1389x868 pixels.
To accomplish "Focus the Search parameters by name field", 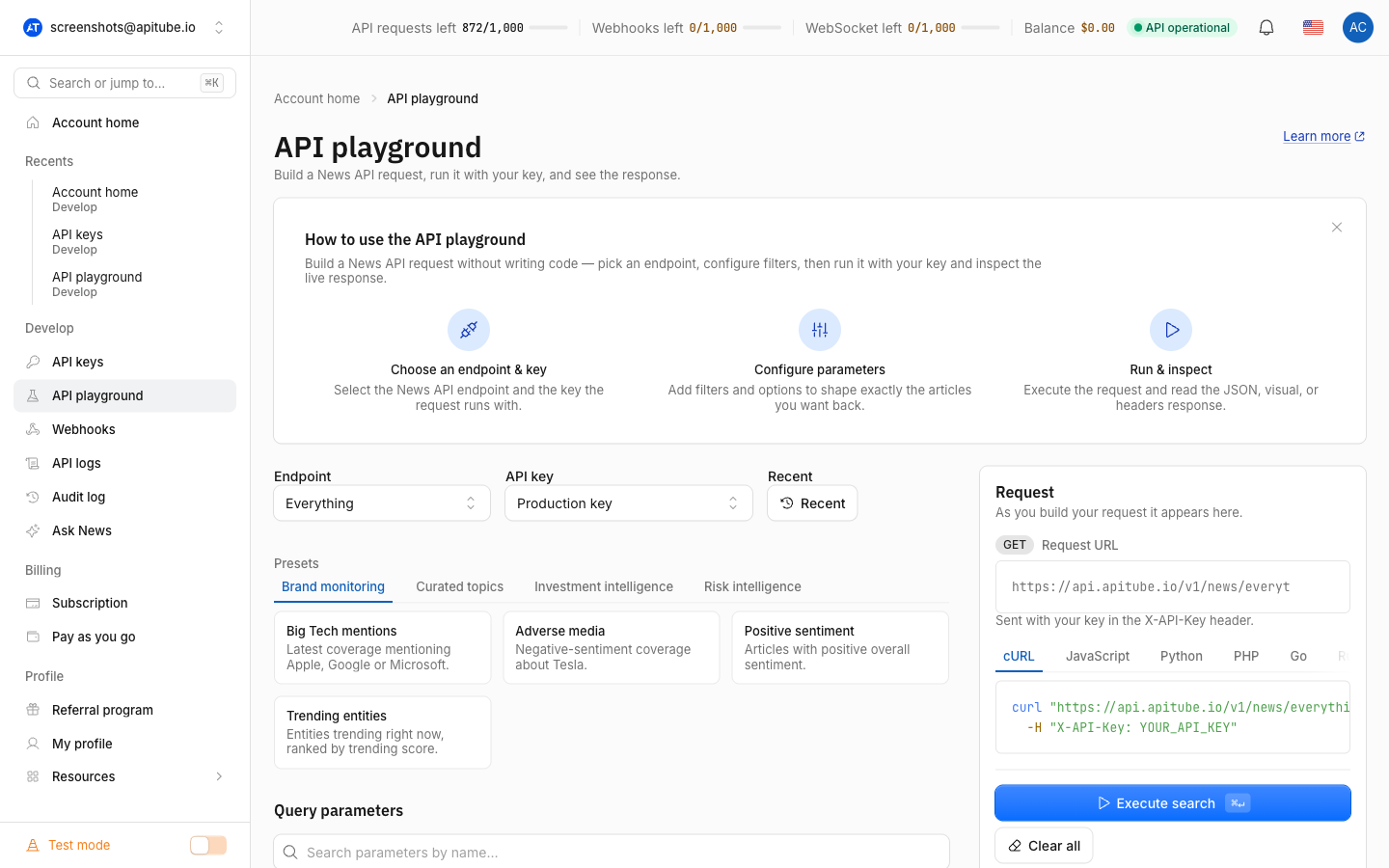I will click(x=612, y=852).
